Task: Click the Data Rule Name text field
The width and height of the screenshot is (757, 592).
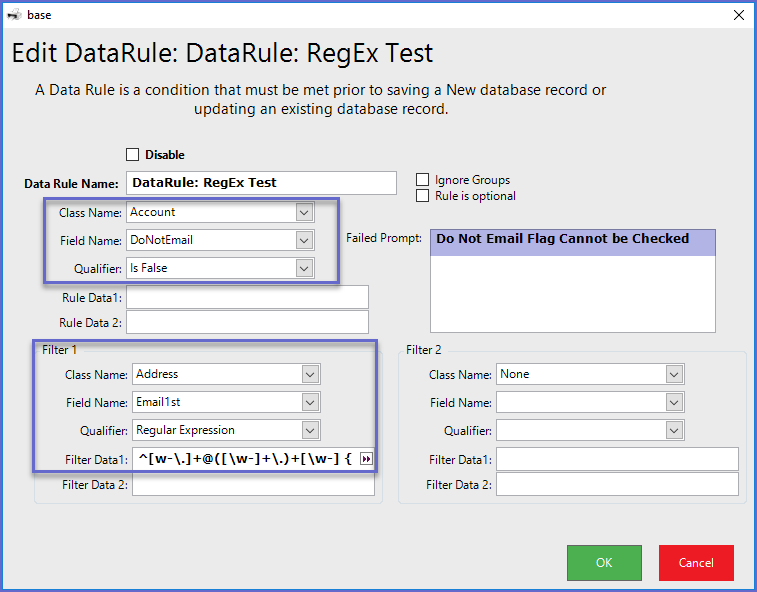Action: coord(262,183)
